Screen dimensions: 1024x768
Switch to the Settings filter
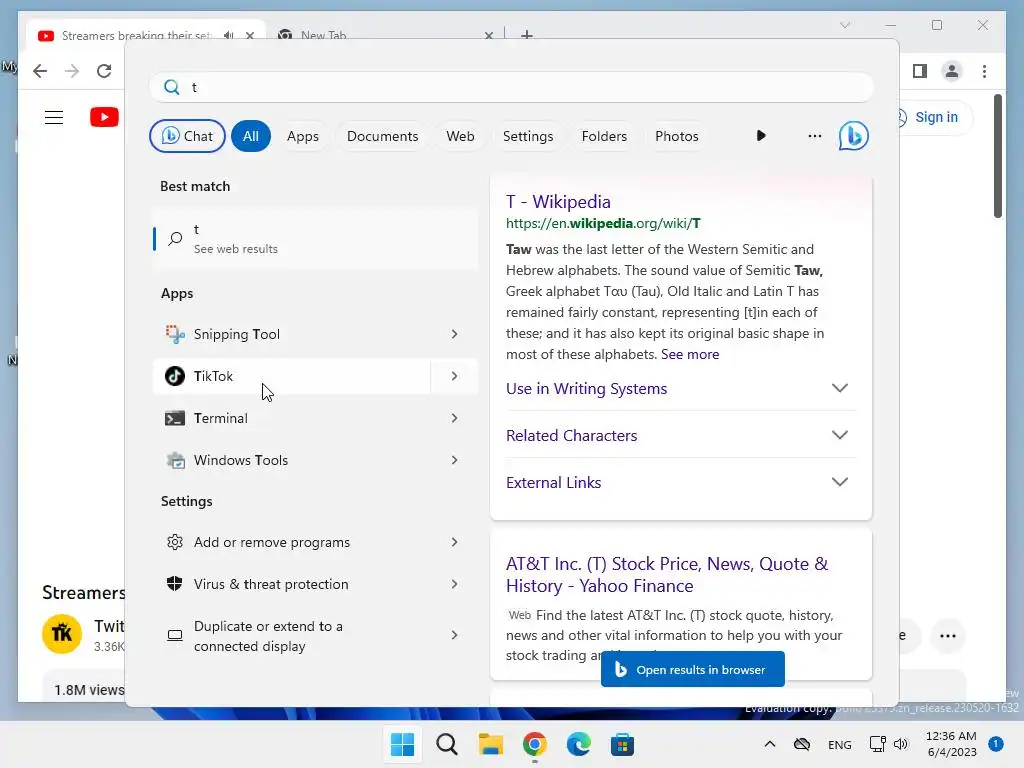tap(528, 136)
